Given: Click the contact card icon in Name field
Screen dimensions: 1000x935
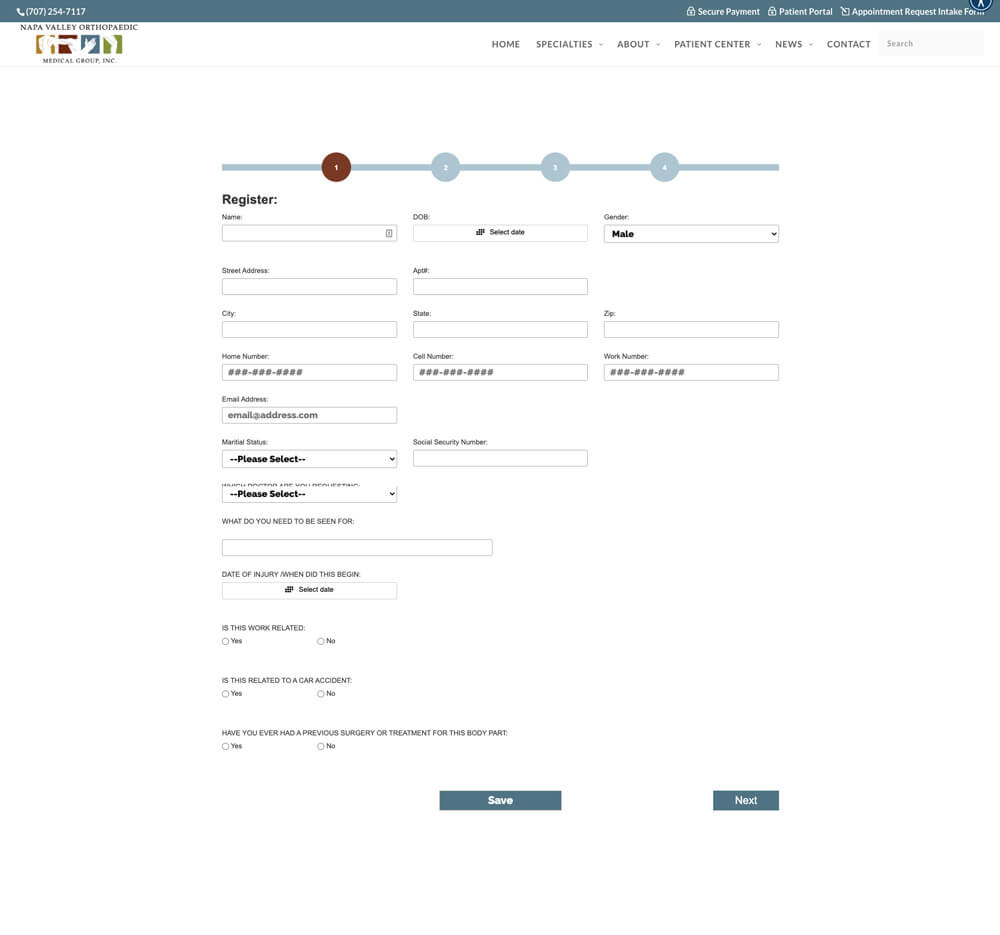Looking at the screenshot, I should [389, 233].
